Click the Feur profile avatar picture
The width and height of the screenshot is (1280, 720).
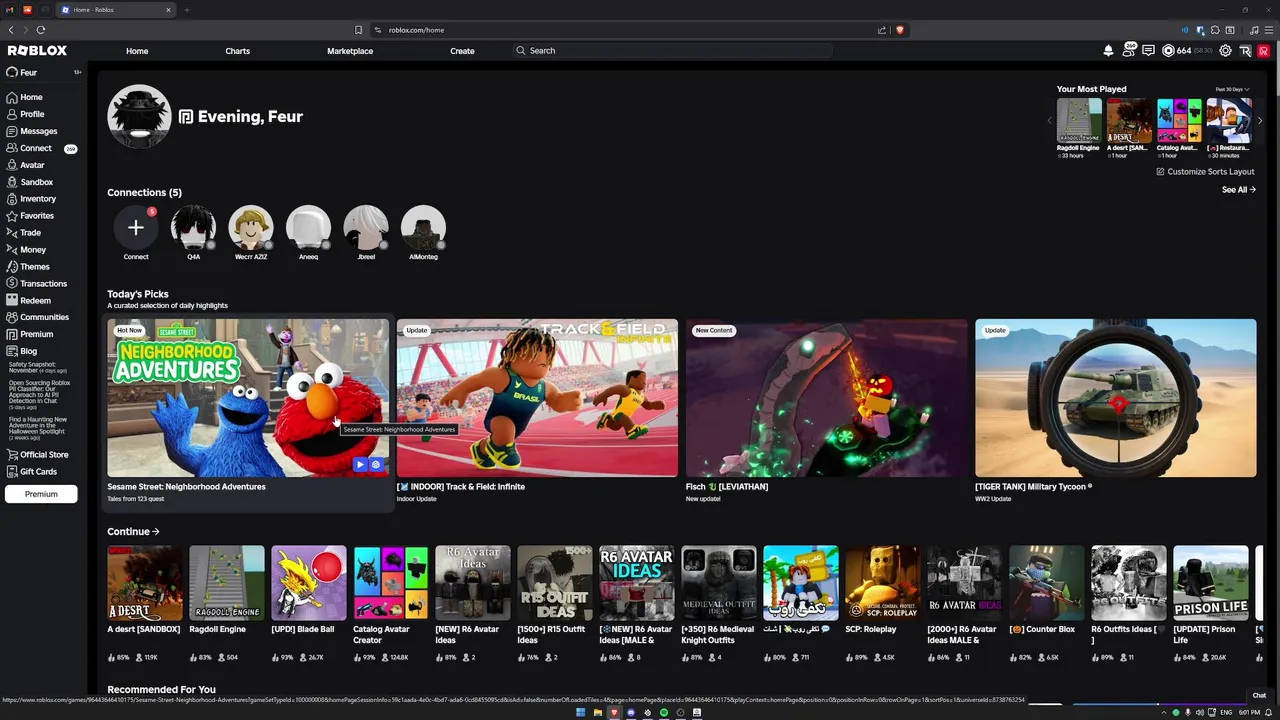click(x=139, y=117)
